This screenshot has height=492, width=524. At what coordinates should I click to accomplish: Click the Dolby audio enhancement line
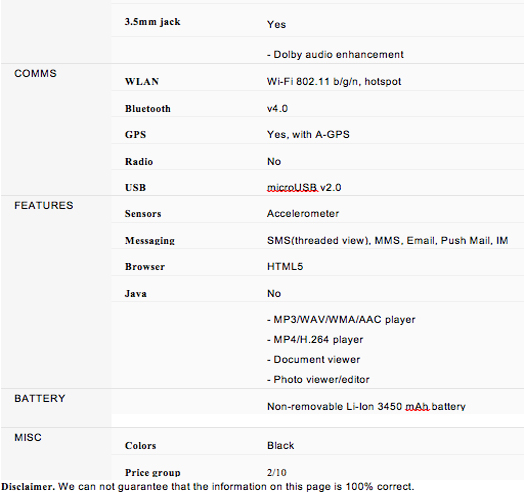pos(335,54)
